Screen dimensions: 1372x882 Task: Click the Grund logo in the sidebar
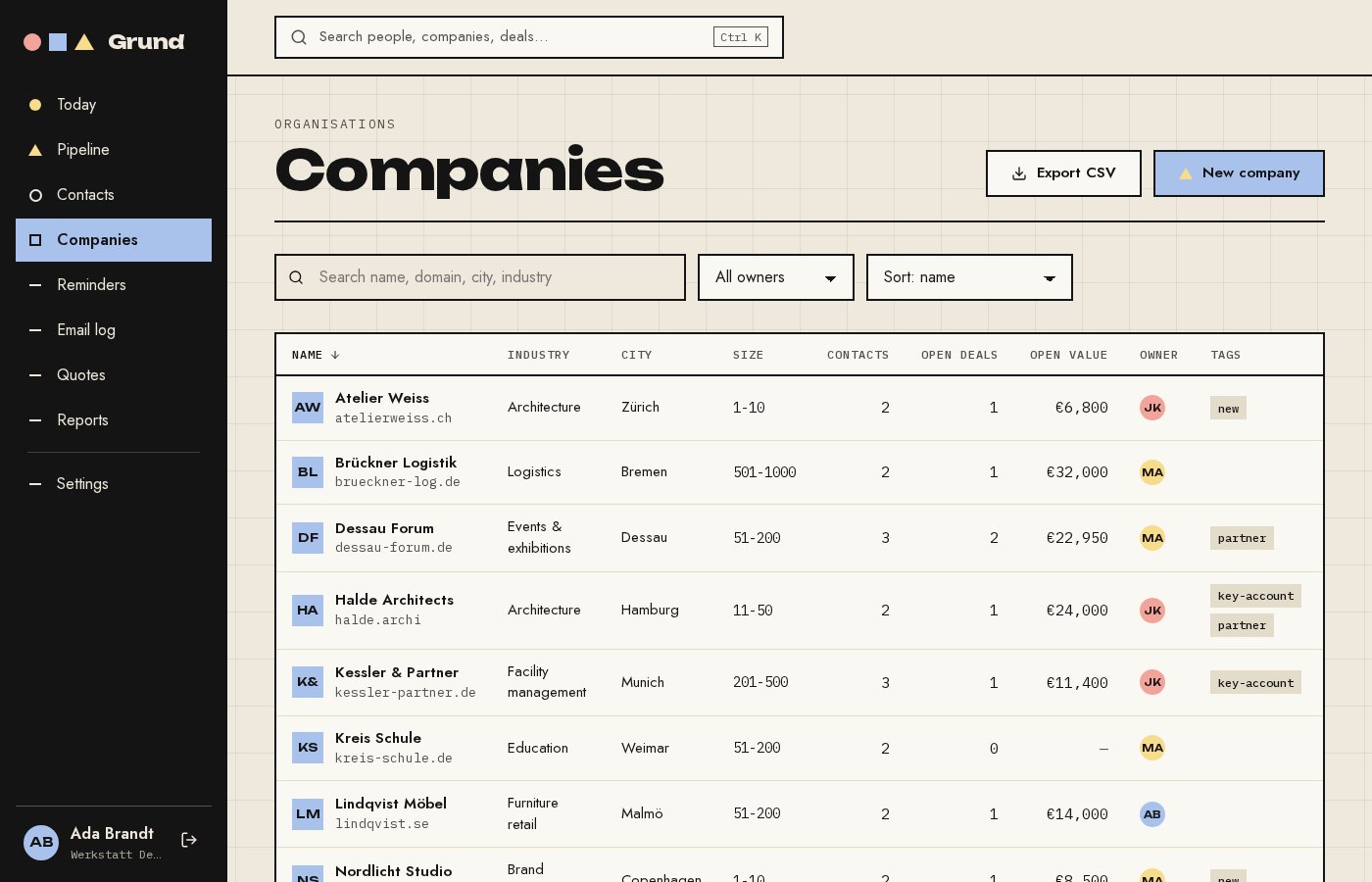tap(104, 42)
